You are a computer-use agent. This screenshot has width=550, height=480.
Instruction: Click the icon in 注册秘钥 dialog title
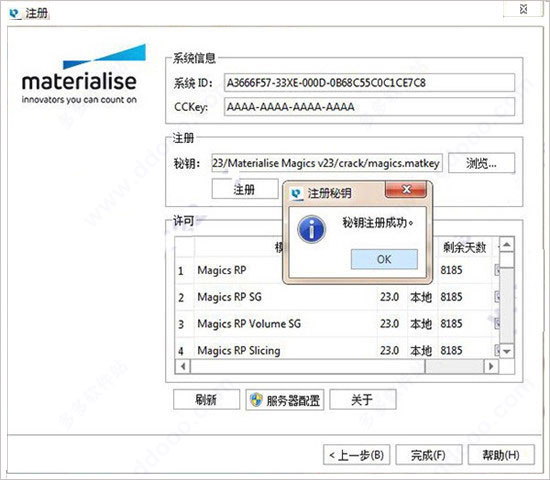(x=297, y=193)
